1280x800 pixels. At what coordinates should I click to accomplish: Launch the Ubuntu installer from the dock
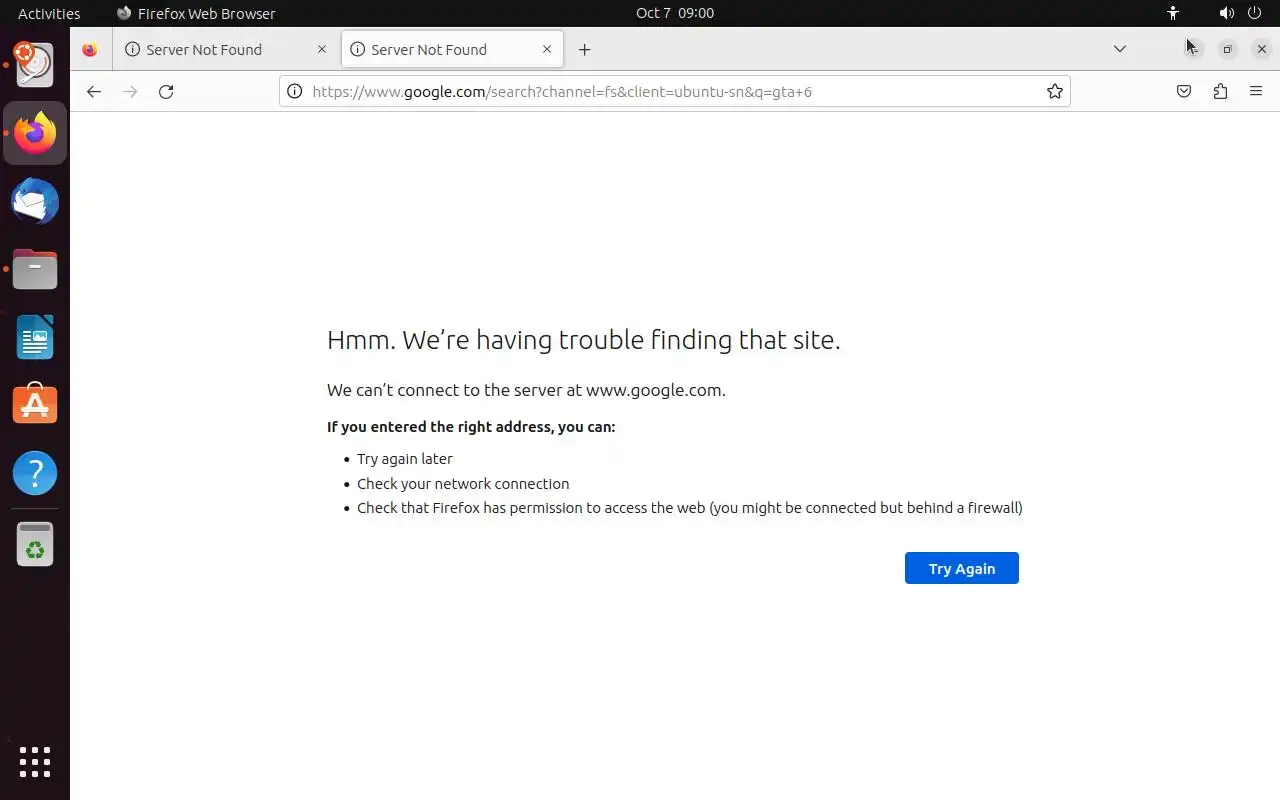coord(35,65)
